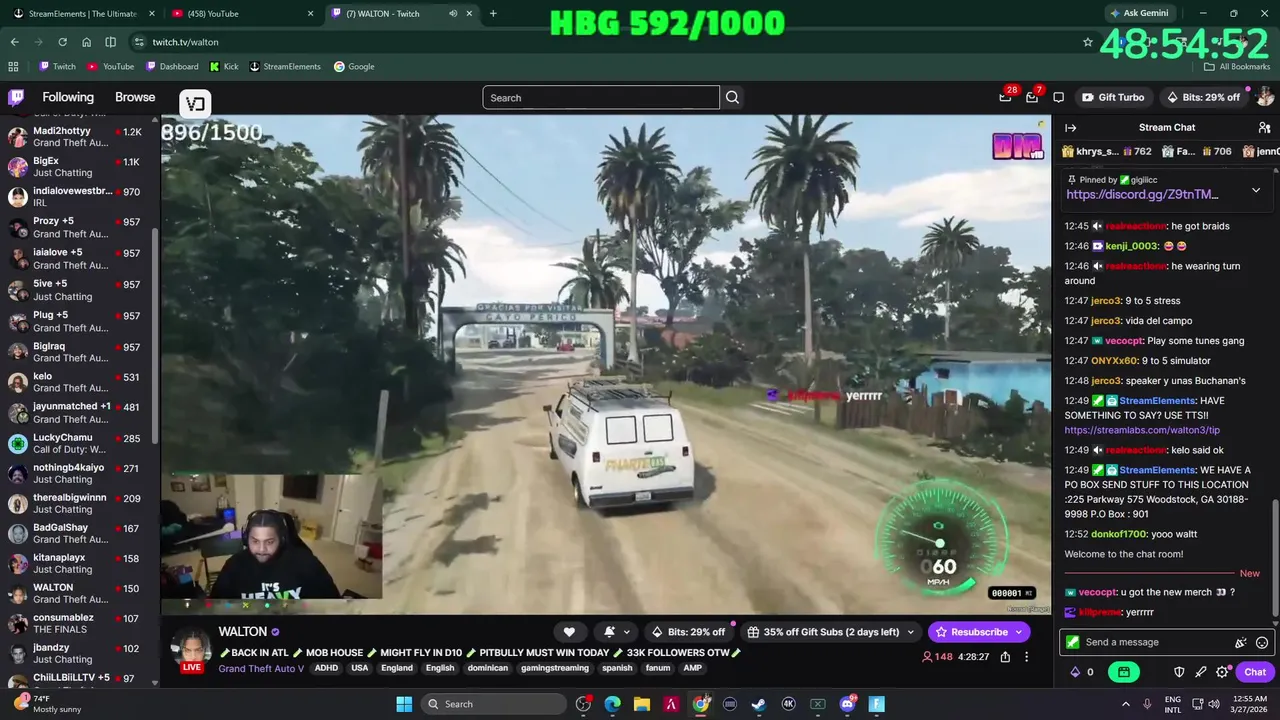Image resolution: width=1280 pixels, height=720 pixels.
Task: Open the Prime loot crown icon with 28 badge
Action: (1005, 97)
